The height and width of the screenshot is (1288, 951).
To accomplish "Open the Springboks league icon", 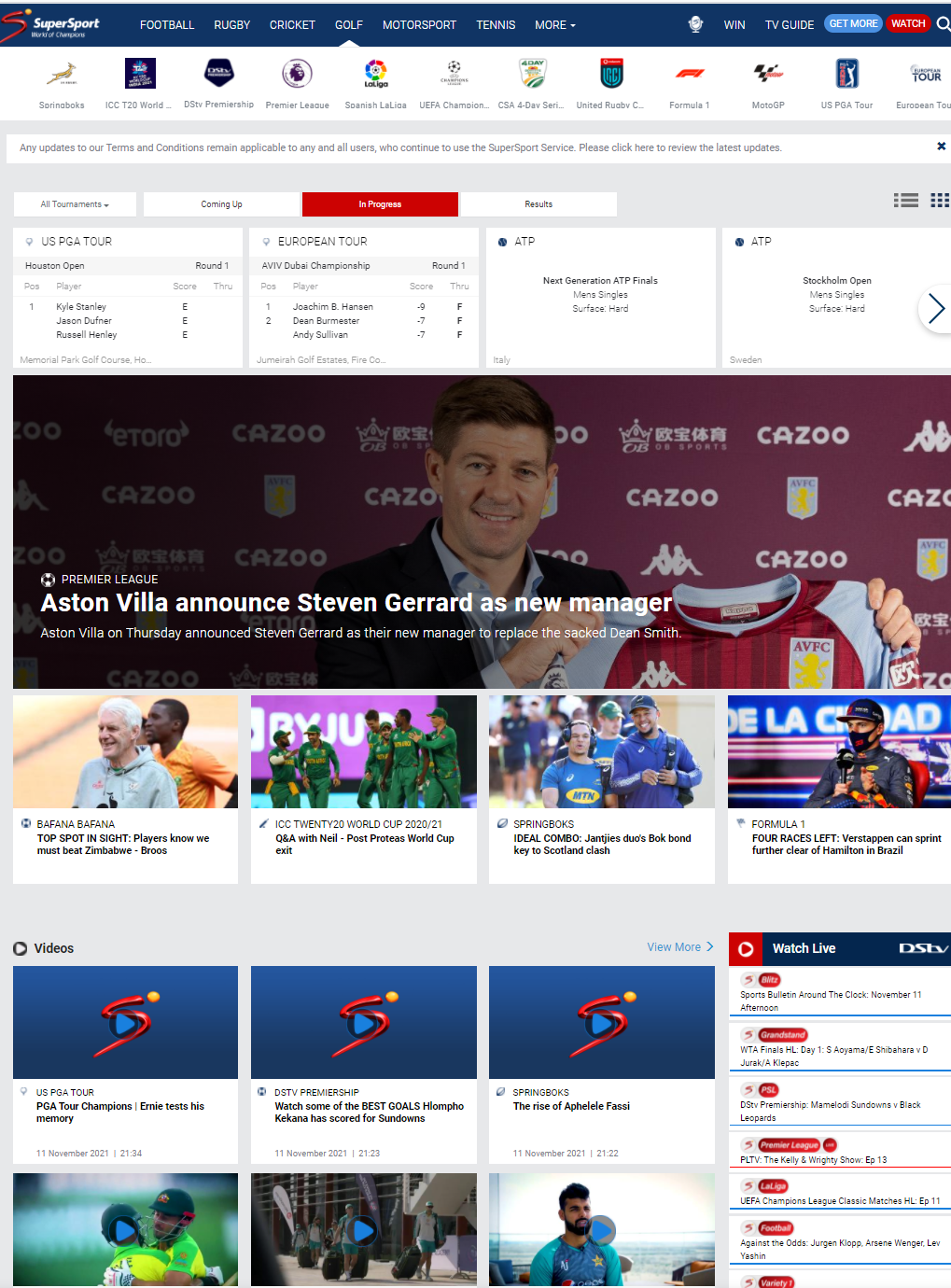I will coord(62,73).
